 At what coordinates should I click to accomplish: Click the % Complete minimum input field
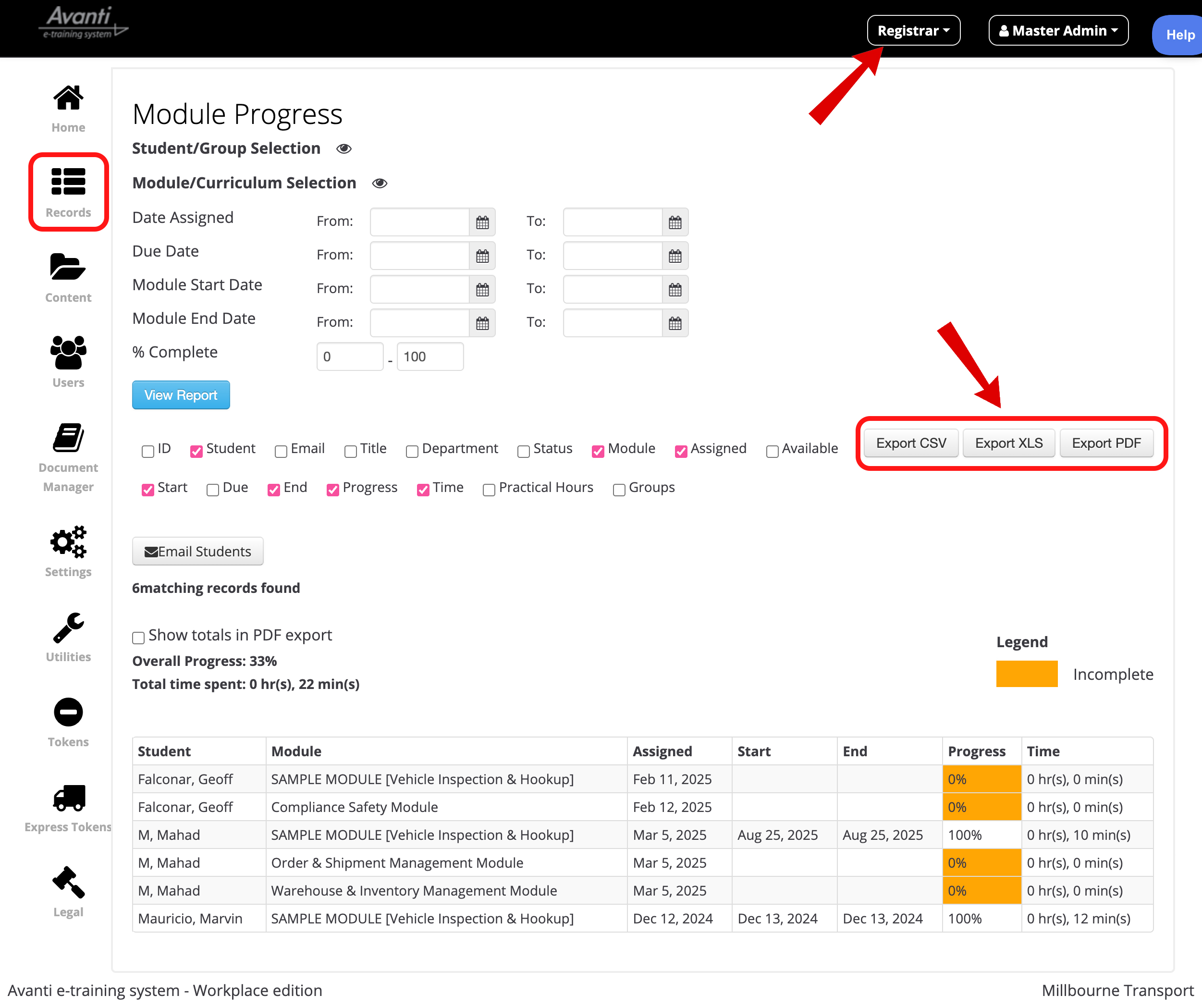(349, 356)
